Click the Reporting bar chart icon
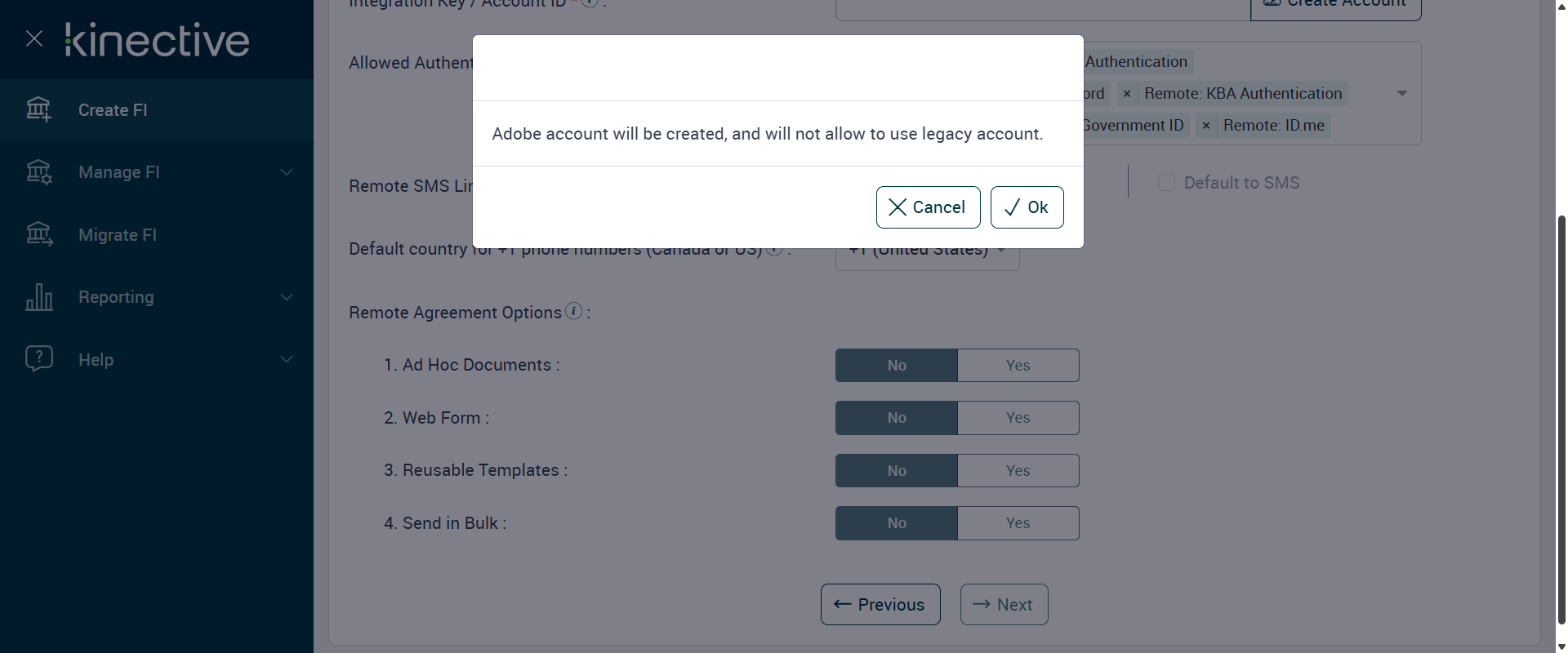 (x=38, y=297)
